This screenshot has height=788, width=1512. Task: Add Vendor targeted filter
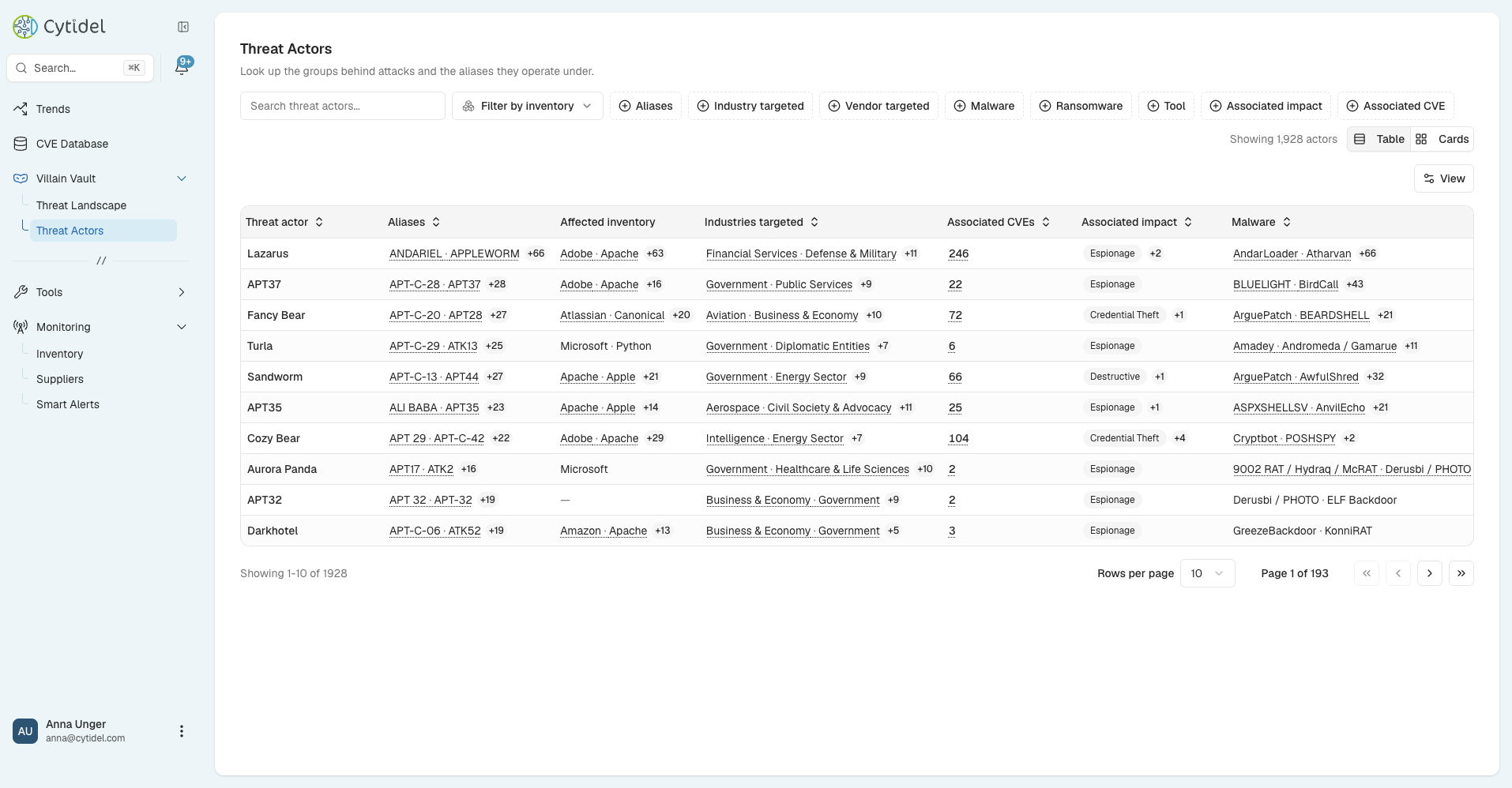[x=878, y=106]
